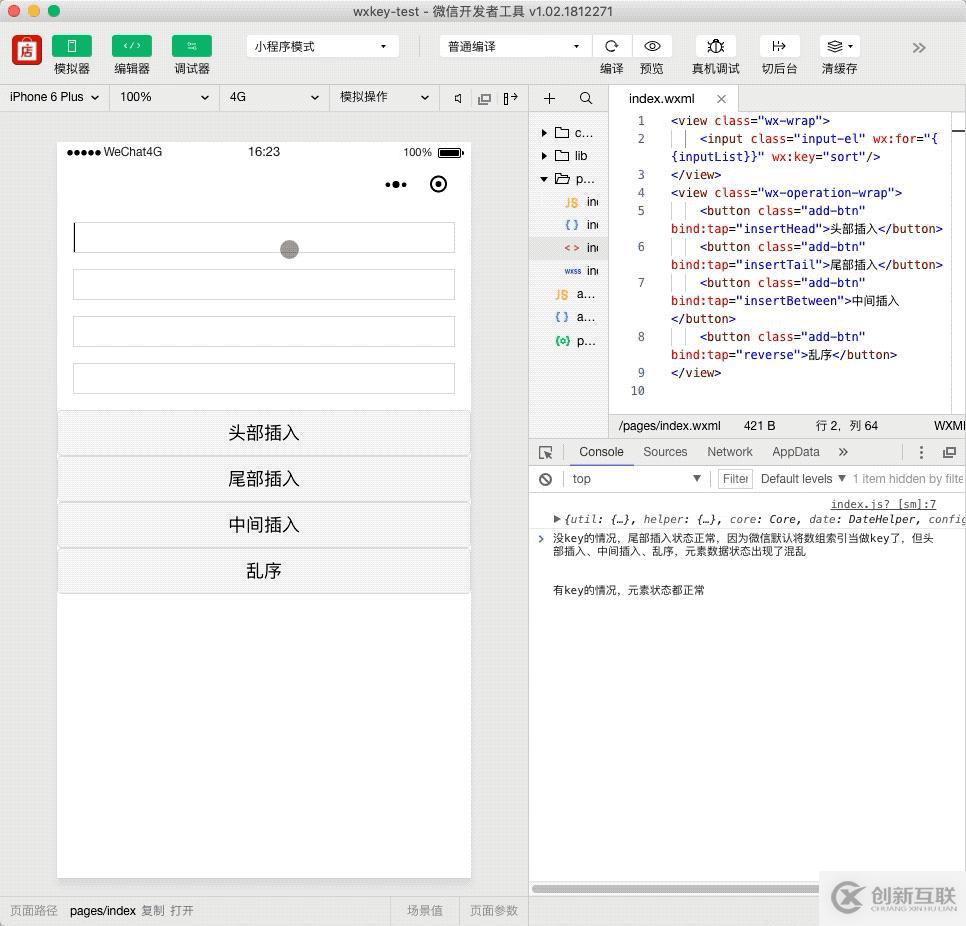Click the fourth input field in simulator
Screen dimensions: 966x926
pyautogui.click(x=264, y=378)
